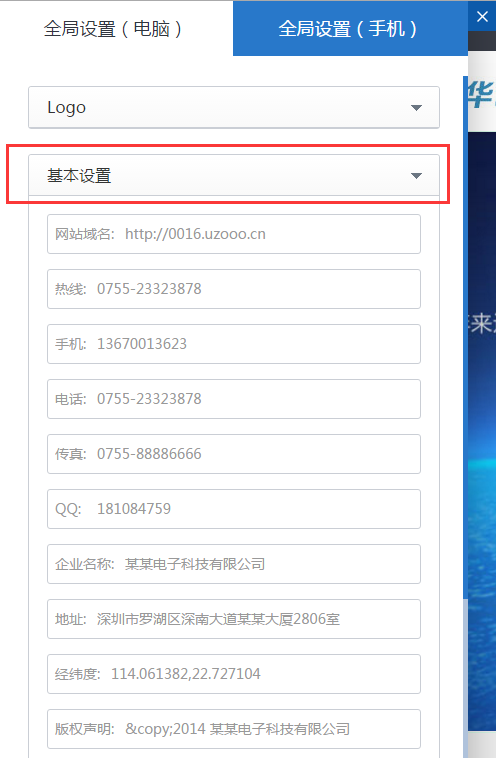Click the partial site logo in preview
This screenshot has width=496, height=758.
pos(481,95)
